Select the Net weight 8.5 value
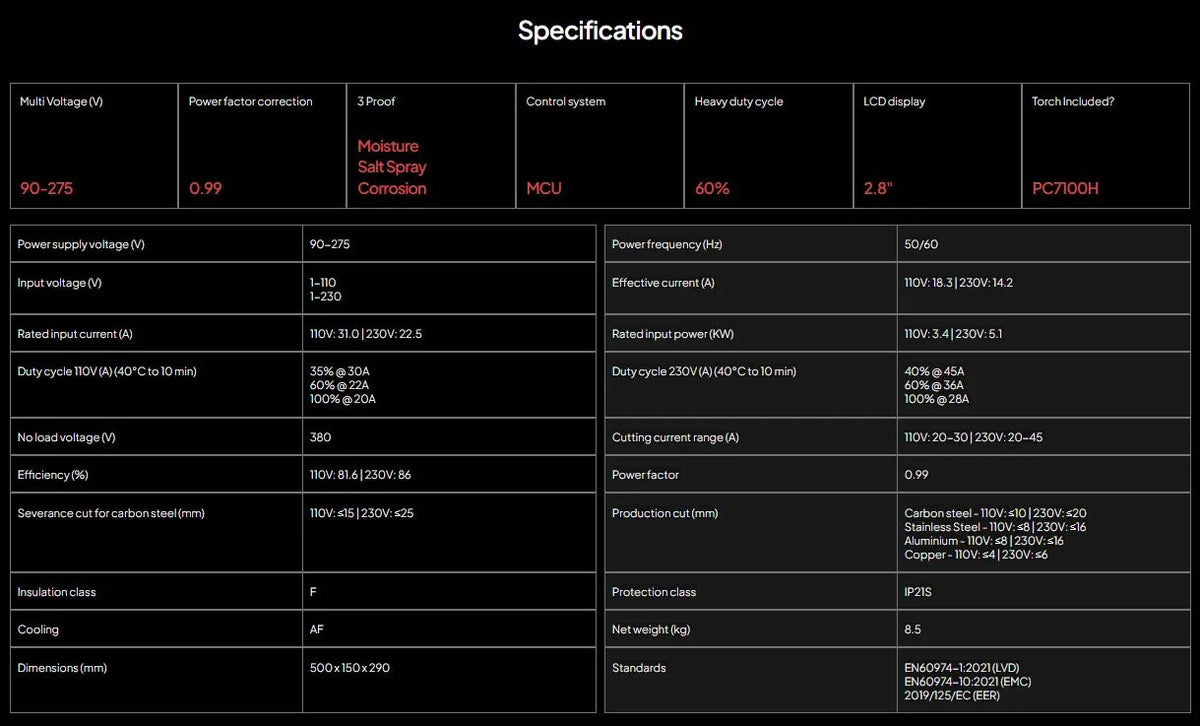Viewport: 1200px width, 726px height. point(913,630)
